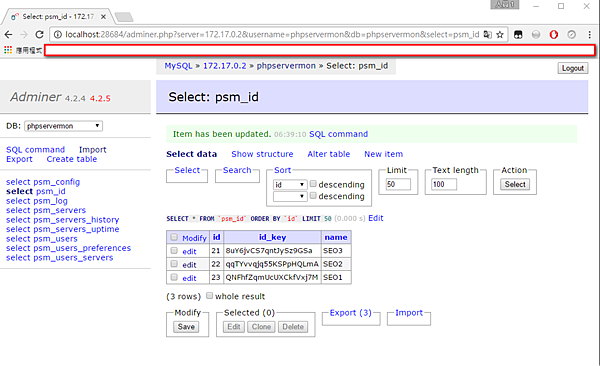This screenshot has width=600, height=366.
Task: Open select psm_servers_history table
Action: click(62, 220)
